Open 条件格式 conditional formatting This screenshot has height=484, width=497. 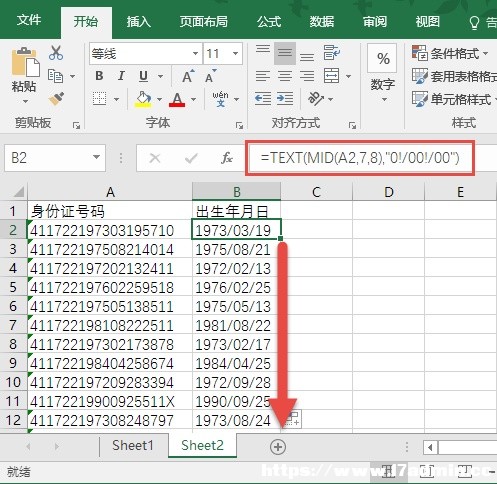450,53
